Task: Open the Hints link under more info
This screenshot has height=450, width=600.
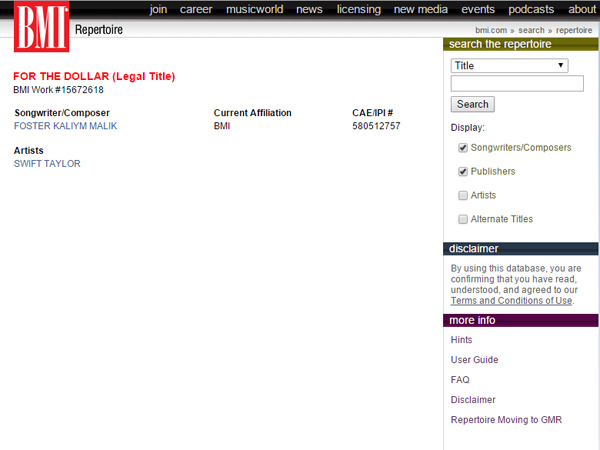Action: click(461, 340)
